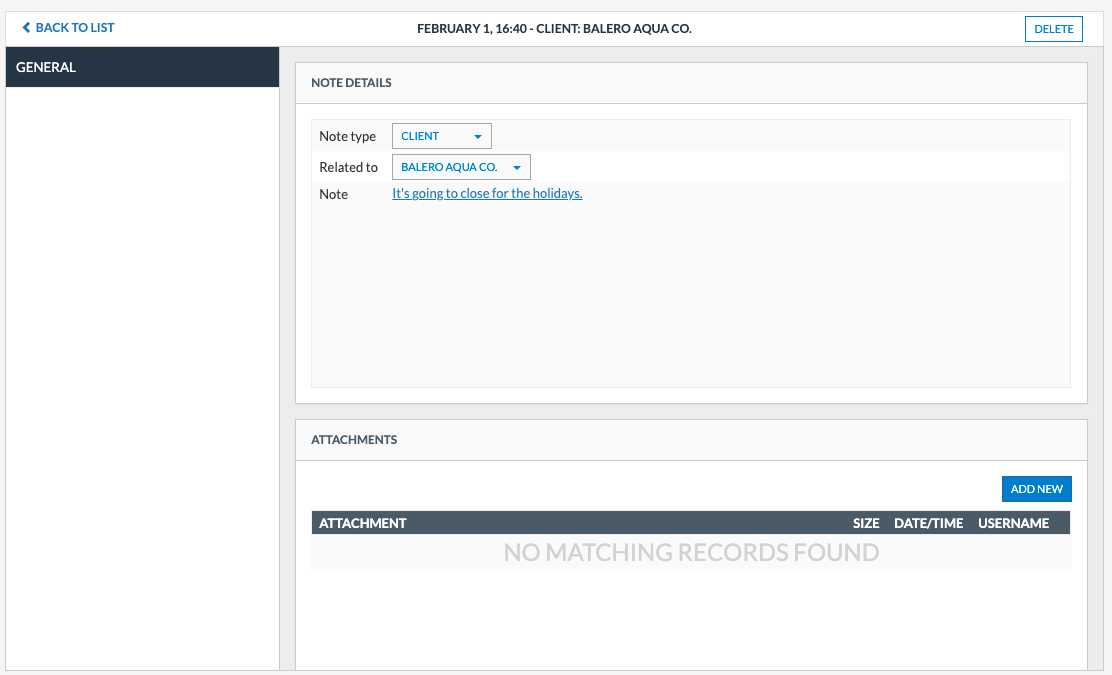
Task: Click the empty note body area
Action: coord(690,300)
